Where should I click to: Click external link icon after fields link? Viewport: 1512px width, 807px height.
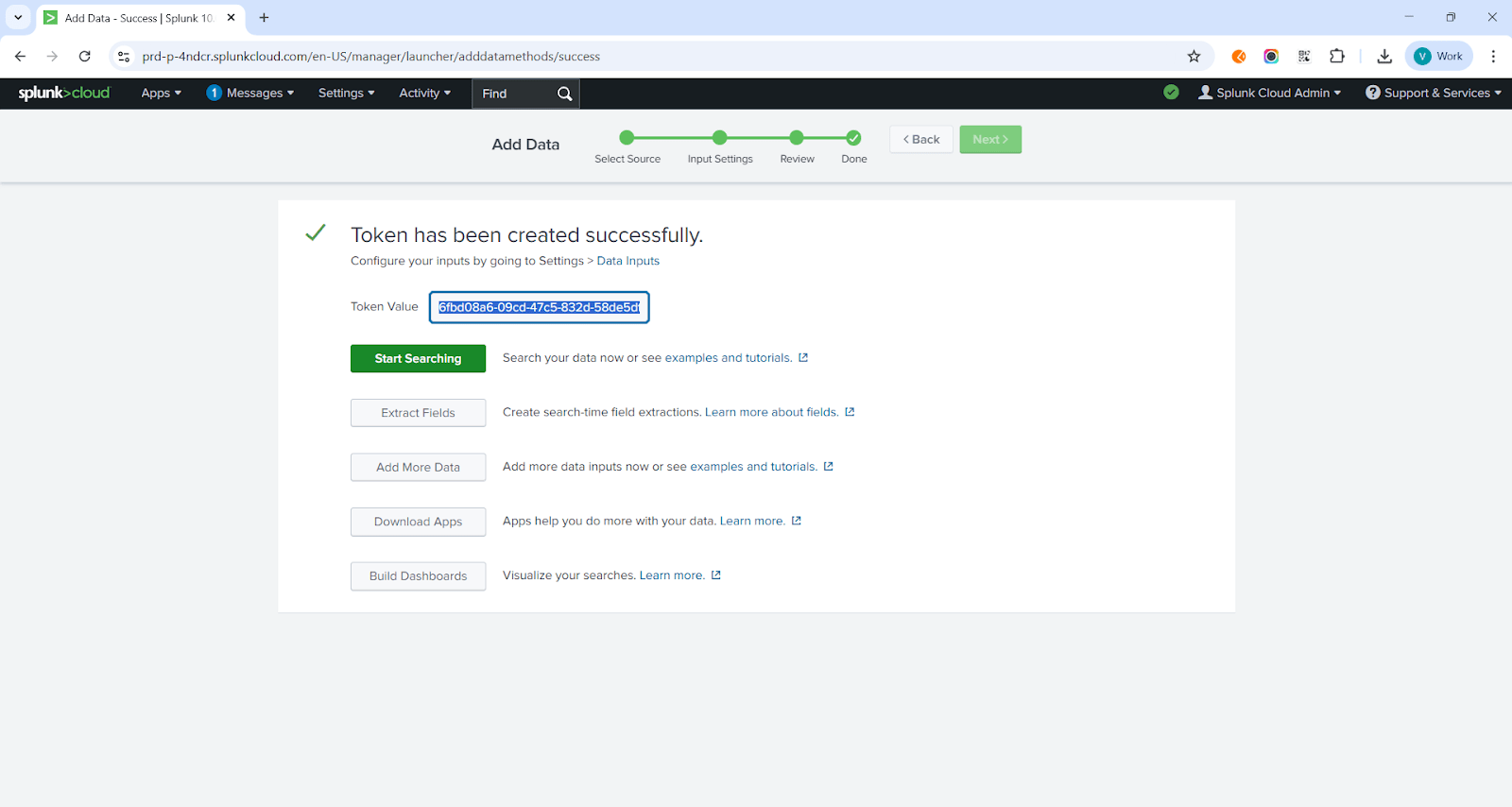pos(850,412)
